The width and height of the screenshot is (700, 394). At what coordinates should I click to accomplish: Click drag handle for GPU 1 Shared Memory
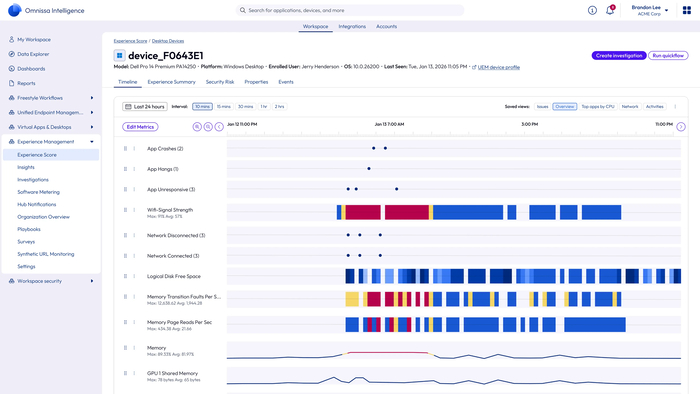point(125,373)
